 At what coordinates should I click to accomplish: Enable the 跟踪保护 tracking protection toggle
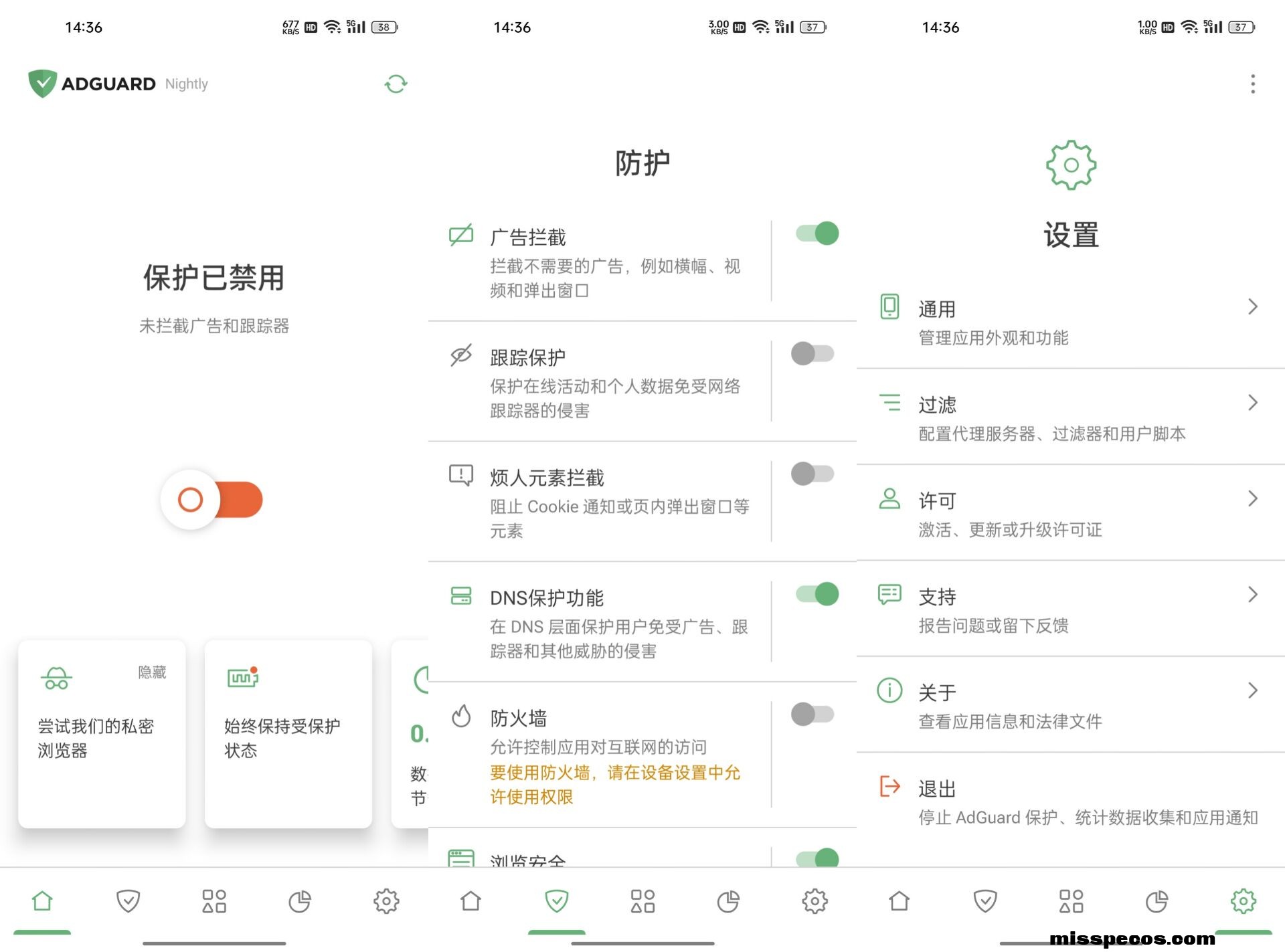click(812, 353)
